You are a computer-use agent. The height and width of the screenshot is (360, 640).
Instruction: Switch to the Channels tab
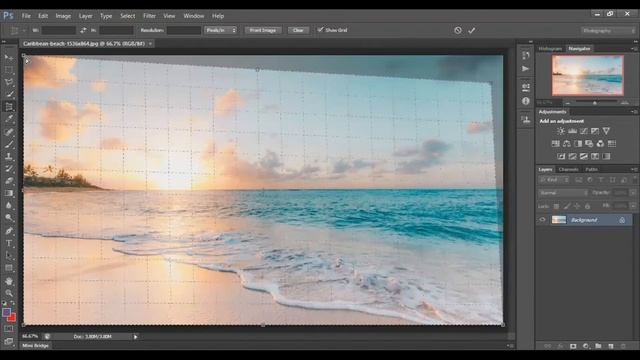point(568,169)
